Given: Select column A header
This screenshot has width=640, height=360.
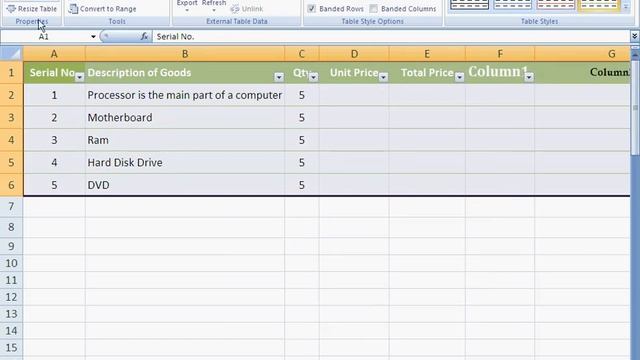Looking at the screenshot, I should [x=54, y=54].
